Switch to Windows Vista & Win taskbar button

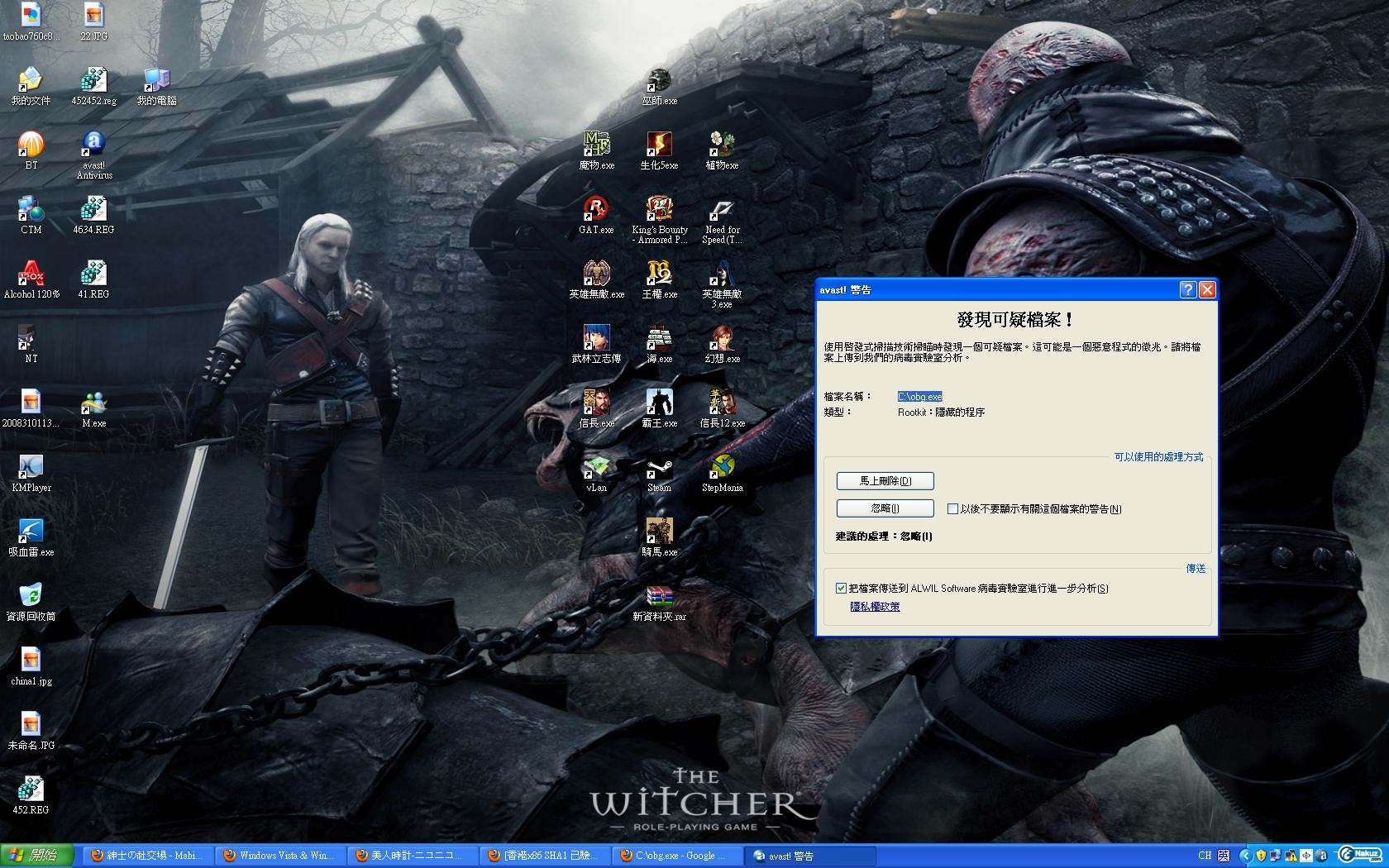coord(280,856)
